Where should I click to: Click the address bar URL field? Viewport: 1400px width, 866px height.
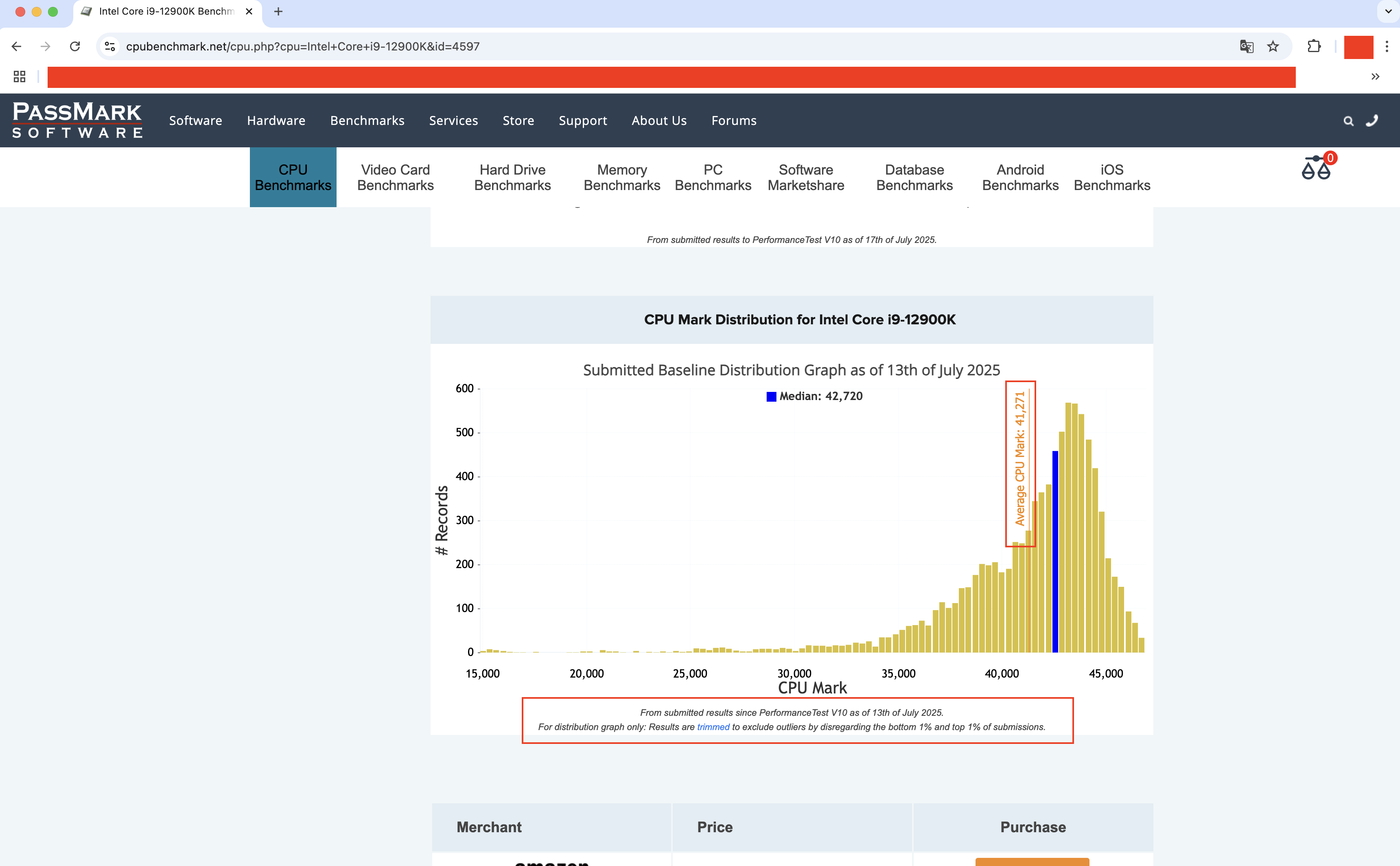pyautogui.click(x=630, y=46)
